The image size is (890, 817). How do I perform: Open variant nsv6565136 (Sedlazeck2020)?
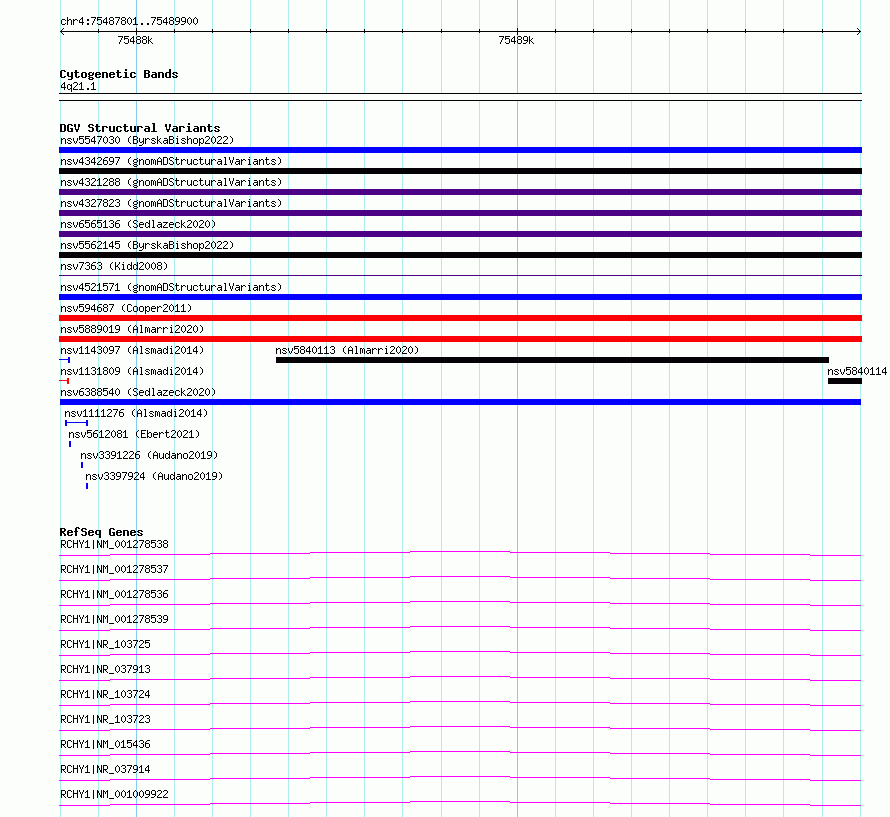pyautogui.click(x=138, y=224)
